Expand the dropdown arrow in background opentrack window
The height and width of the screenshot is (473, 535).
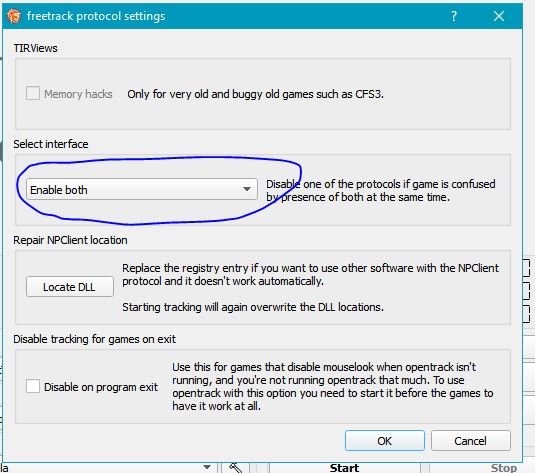point(207,467)
